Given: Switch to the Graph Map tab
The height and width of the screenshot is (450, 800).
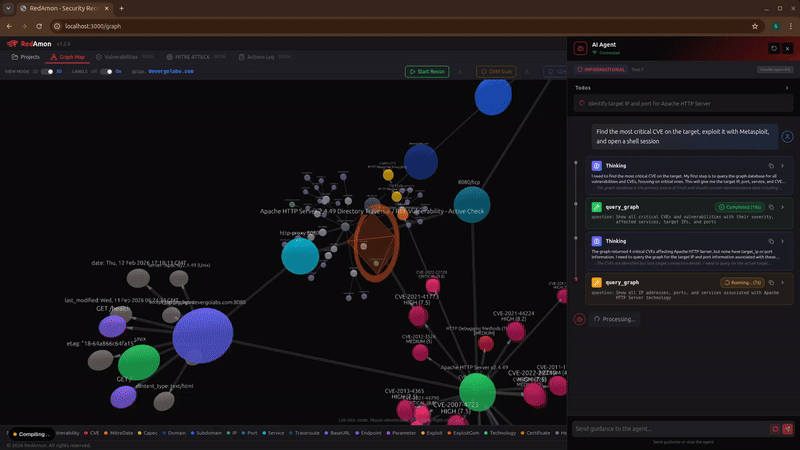Looking at the screenshot, I should tap(67, 57).
